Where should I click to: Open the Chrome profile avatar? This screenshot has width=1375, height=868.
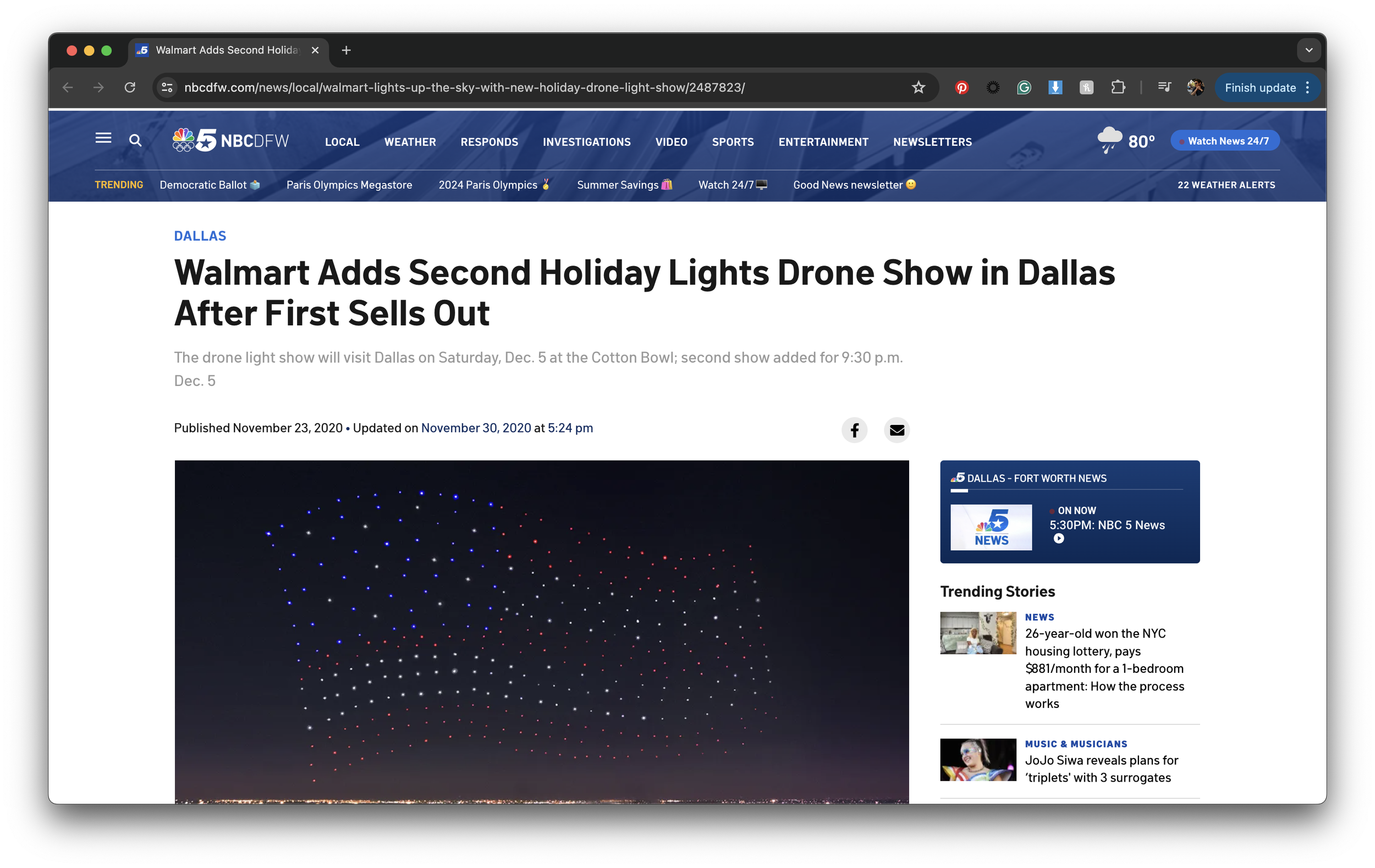(1195, 88)
